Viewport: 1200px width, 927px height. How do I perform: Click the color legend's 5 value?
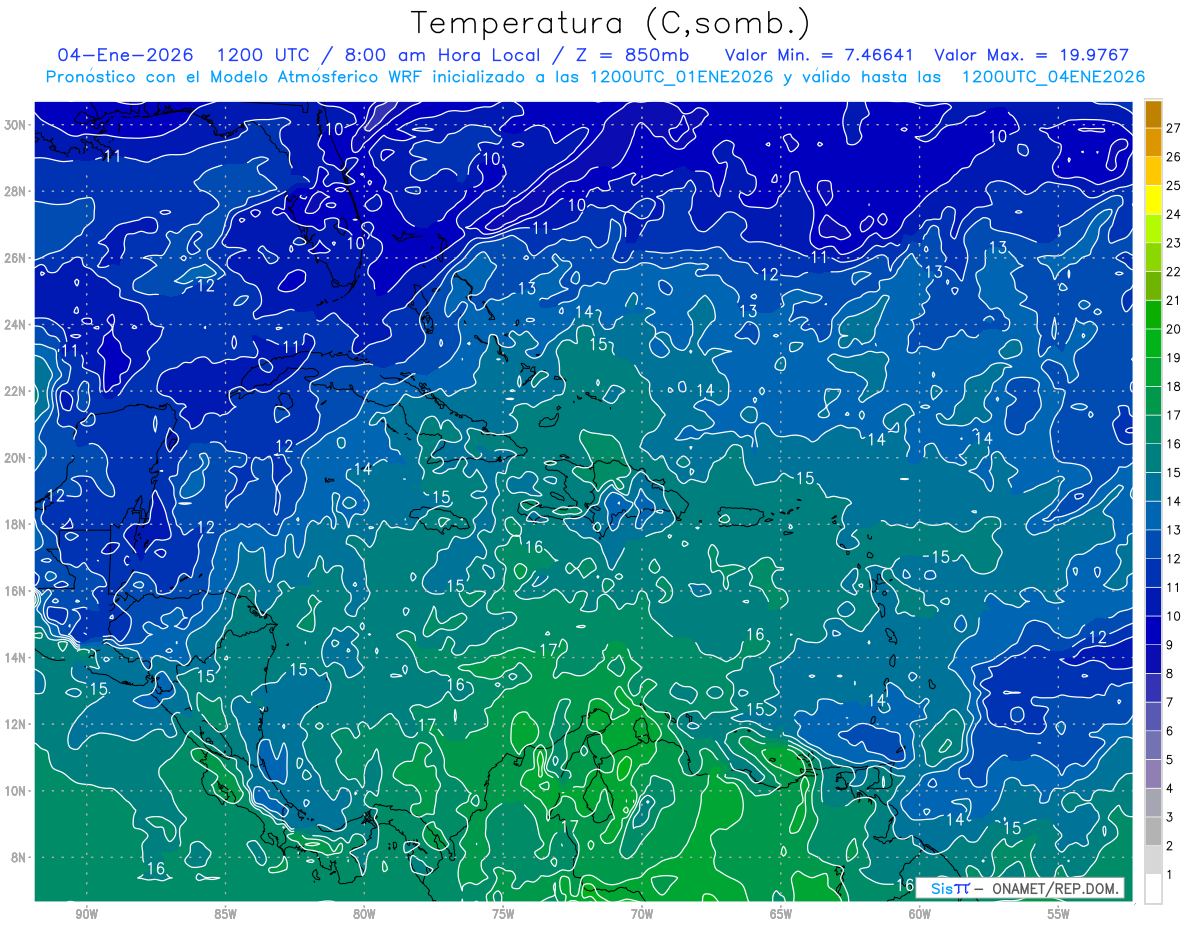[x=1169, y=760]
